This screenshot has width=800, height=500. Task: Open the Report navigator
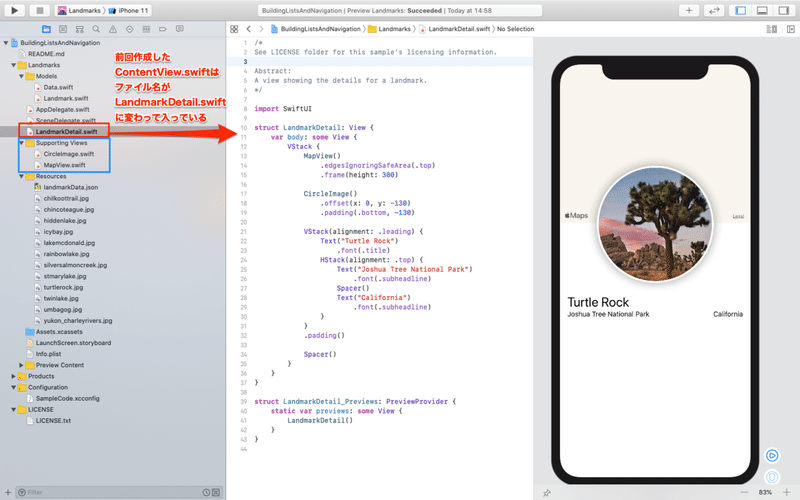180,29
